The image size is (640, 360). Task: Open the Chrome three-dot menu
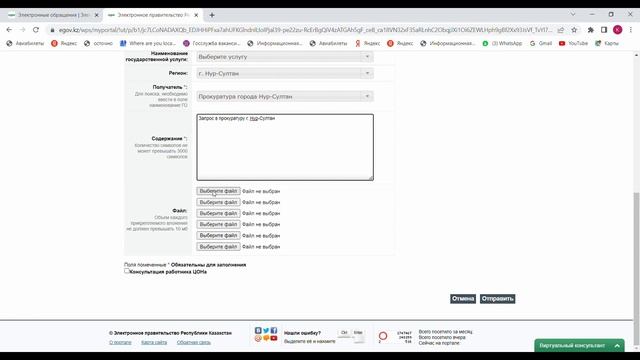[631, 30]
